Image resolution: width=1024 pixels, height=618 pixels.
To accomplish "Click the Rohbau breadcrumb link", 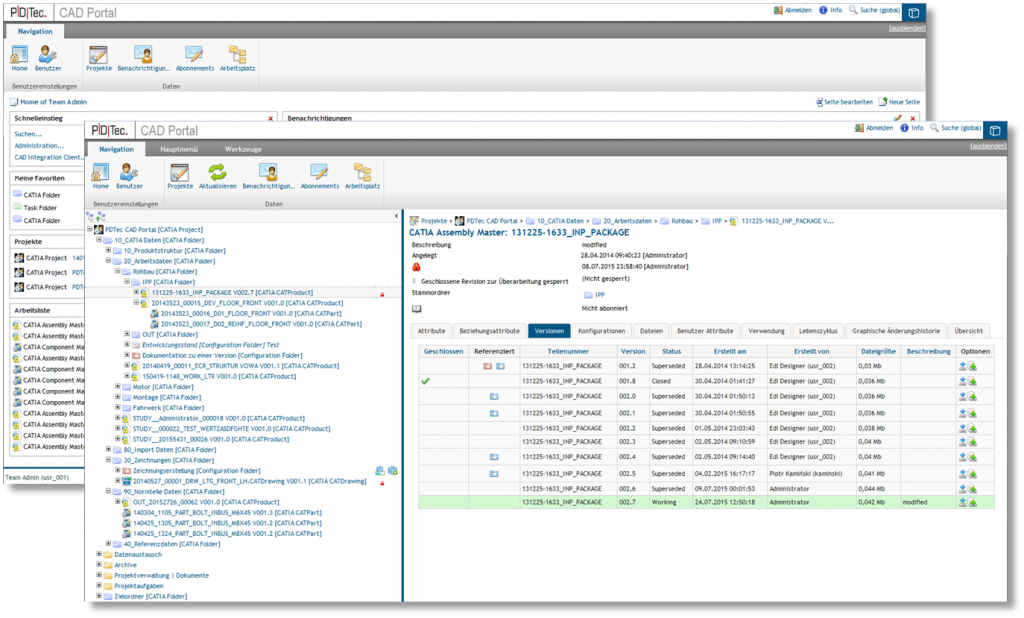I will [x=680, y=220].
